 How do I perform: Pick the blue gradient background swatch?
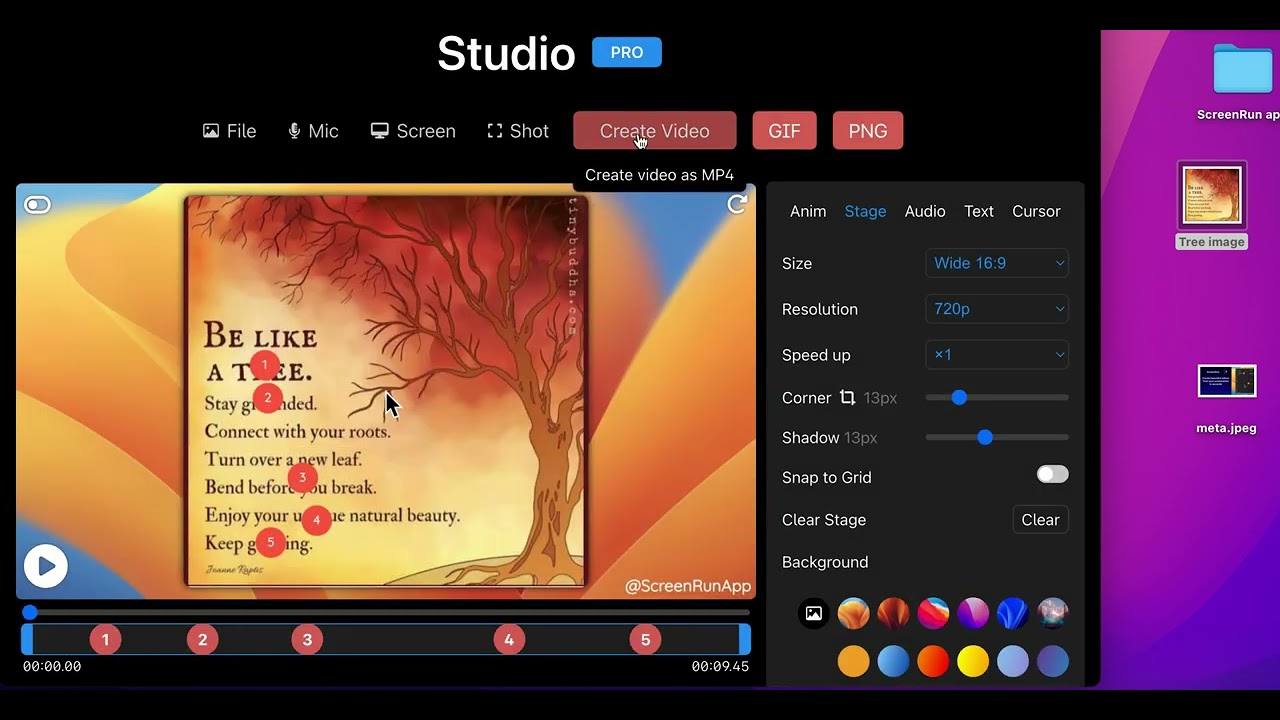[893, 661]
